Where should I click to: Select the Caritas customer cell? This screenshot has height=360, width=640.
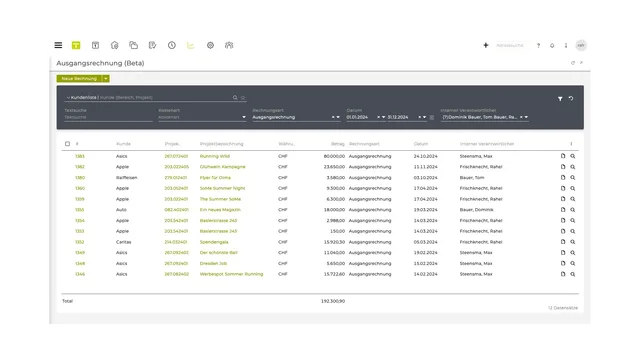point(124,242)
